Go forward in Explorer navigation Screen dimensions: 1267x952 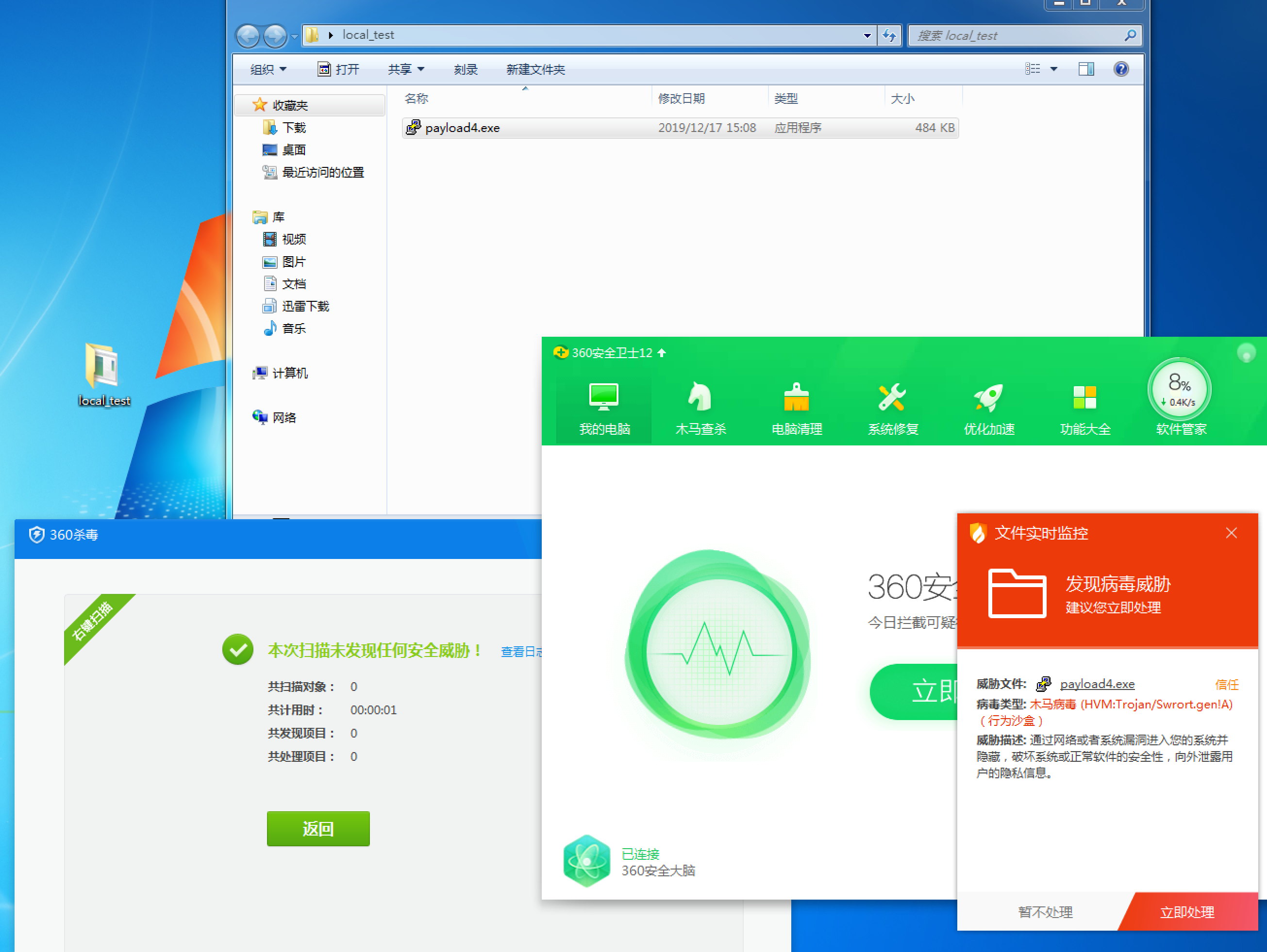pyautogui.click(x=275, y=36)
